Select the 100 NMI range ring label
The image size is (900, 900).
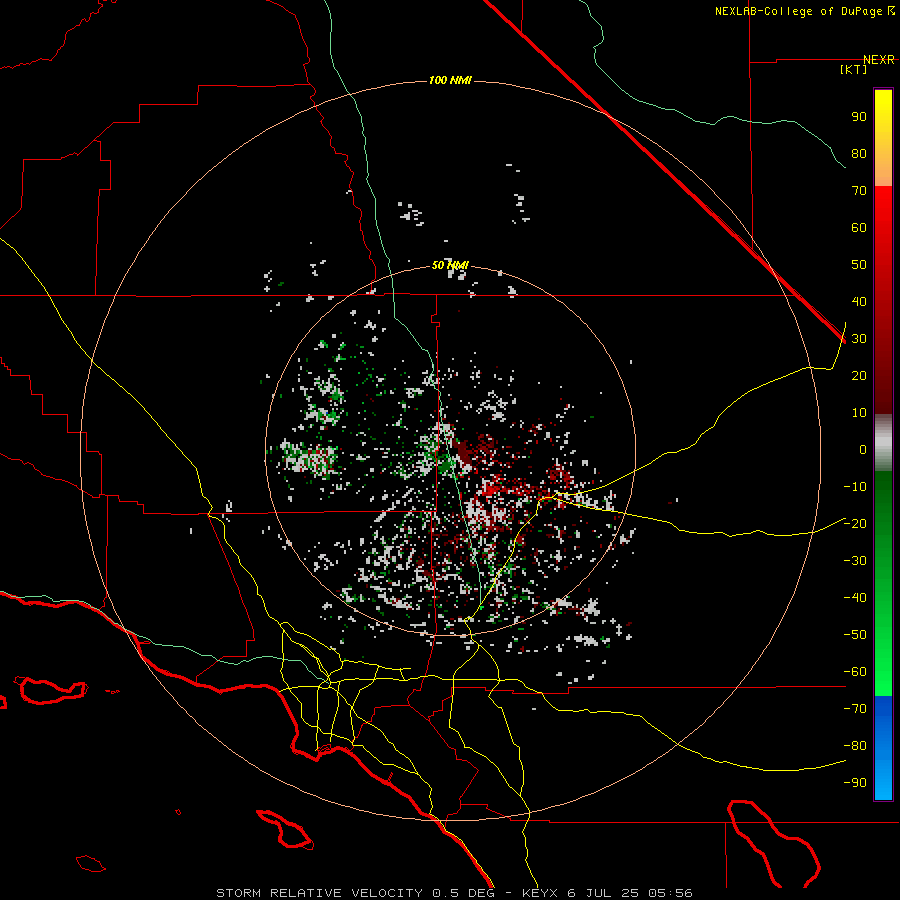[450, 80]
